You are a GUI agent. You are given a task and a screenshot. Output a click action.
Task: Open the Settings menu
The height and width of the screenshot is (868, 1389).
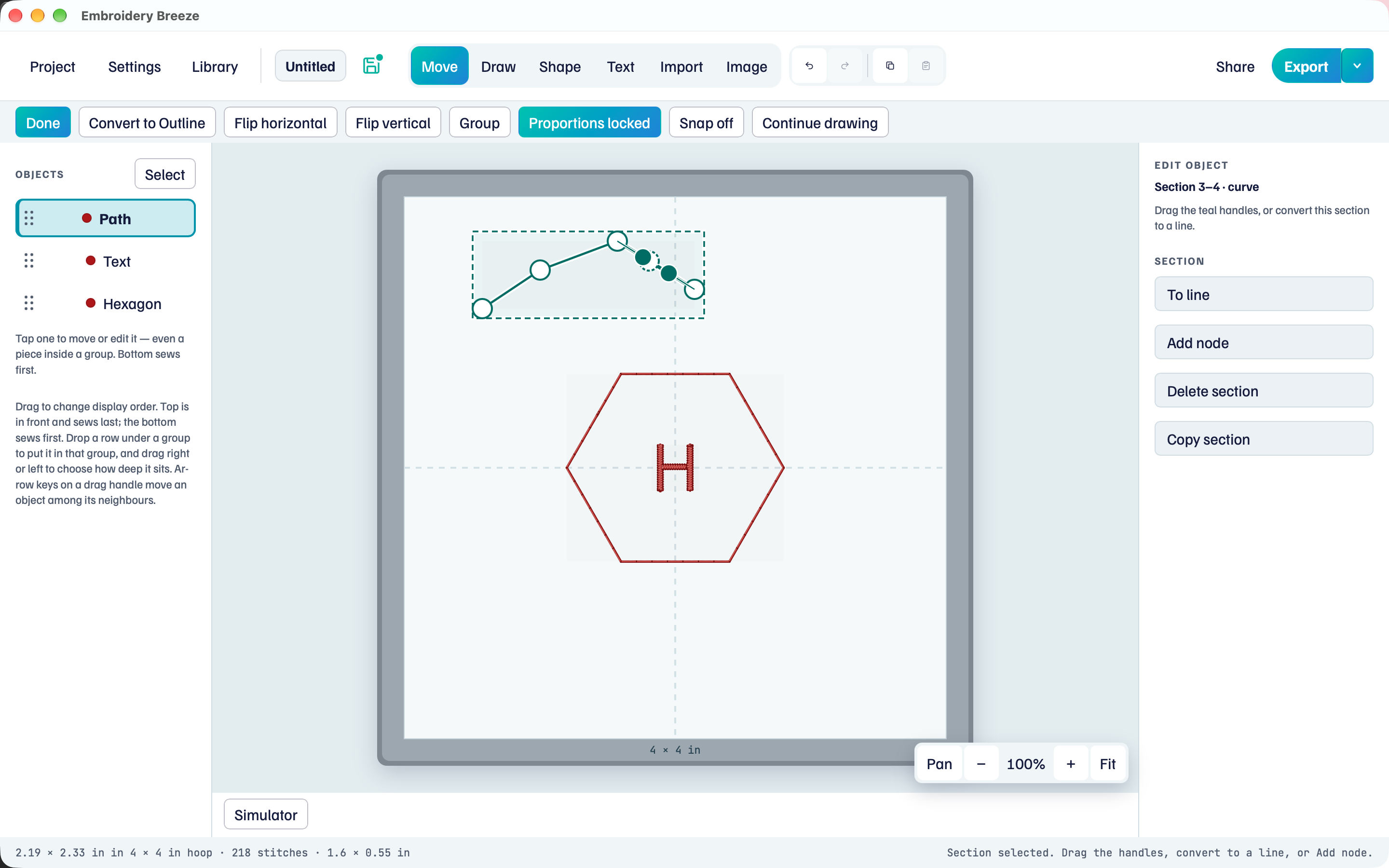tap(134, 67)
